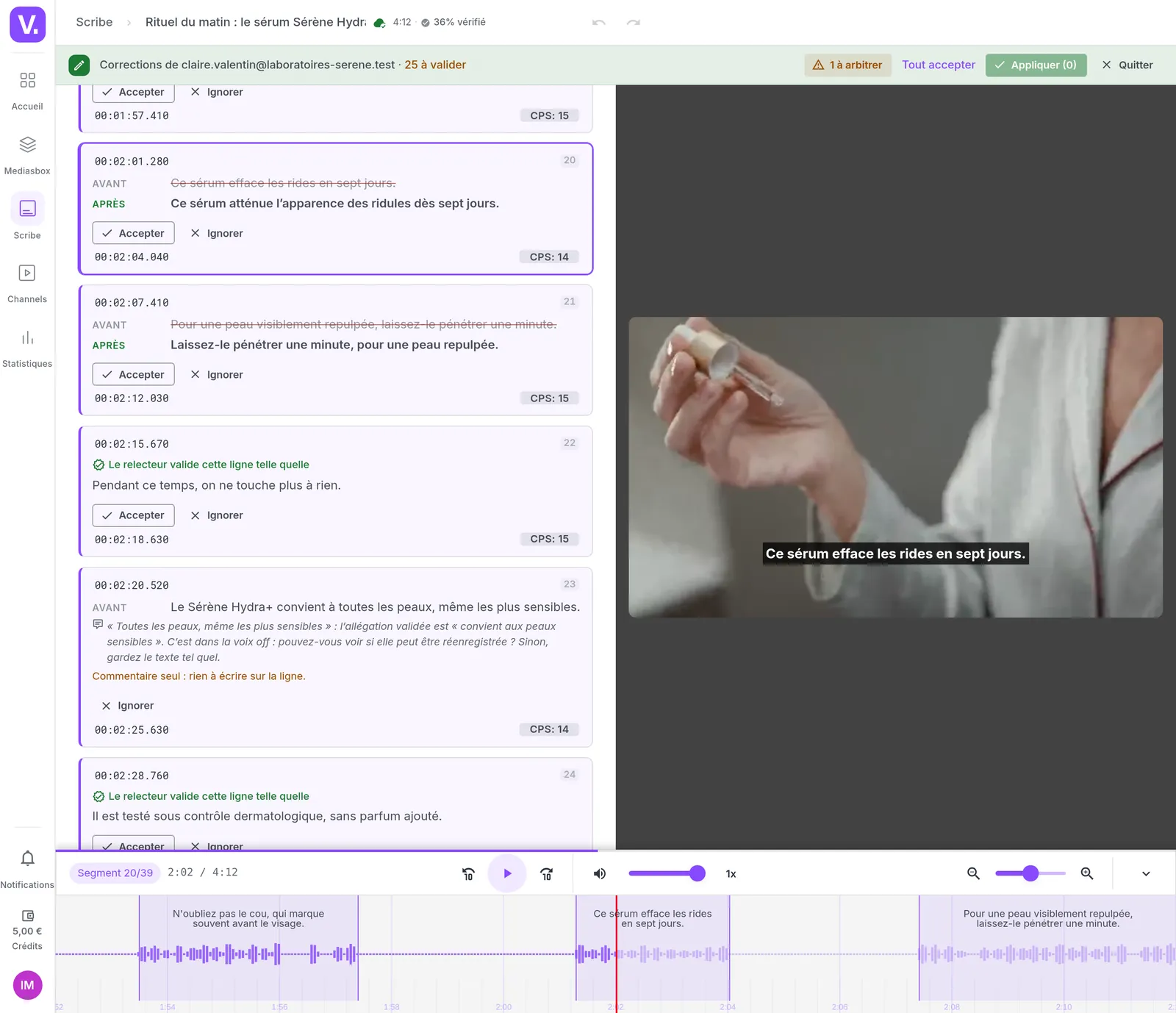The width and height of the screenshot is (1176, 1013).
Task: Quit review mode with Quitter
Action: 1127,65
